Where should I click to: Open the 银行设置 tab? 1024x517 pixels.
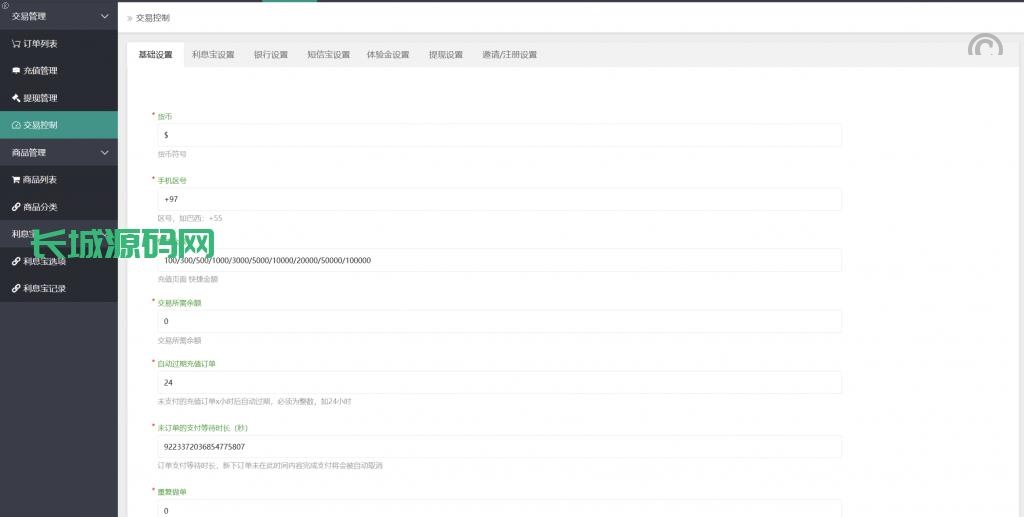tap(270, 55)
